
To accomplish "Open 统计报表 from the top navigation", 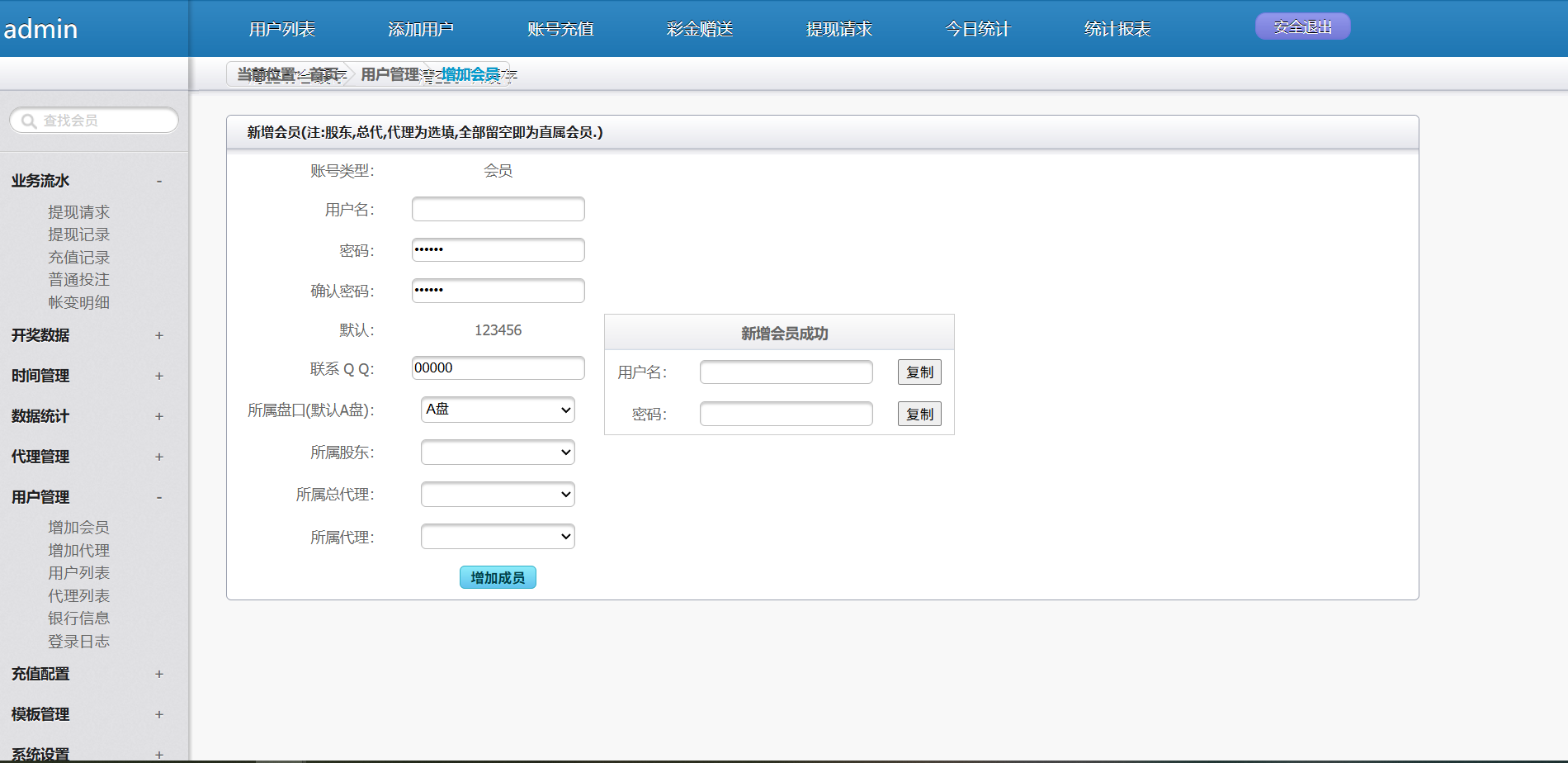I will (x=1117, y=29).
